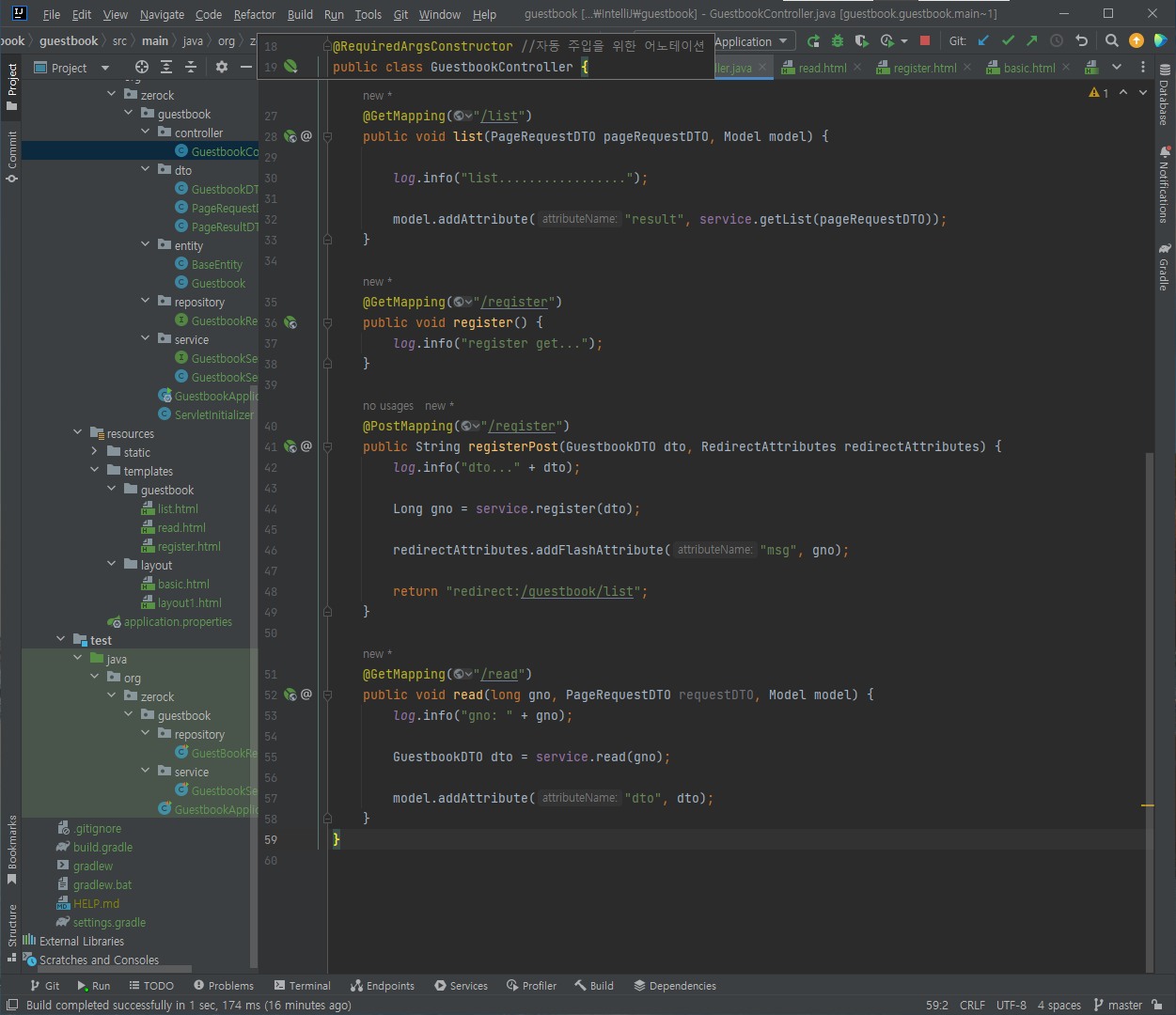
Task: Toggle the Problems tool window
Action: coord(224,986)
